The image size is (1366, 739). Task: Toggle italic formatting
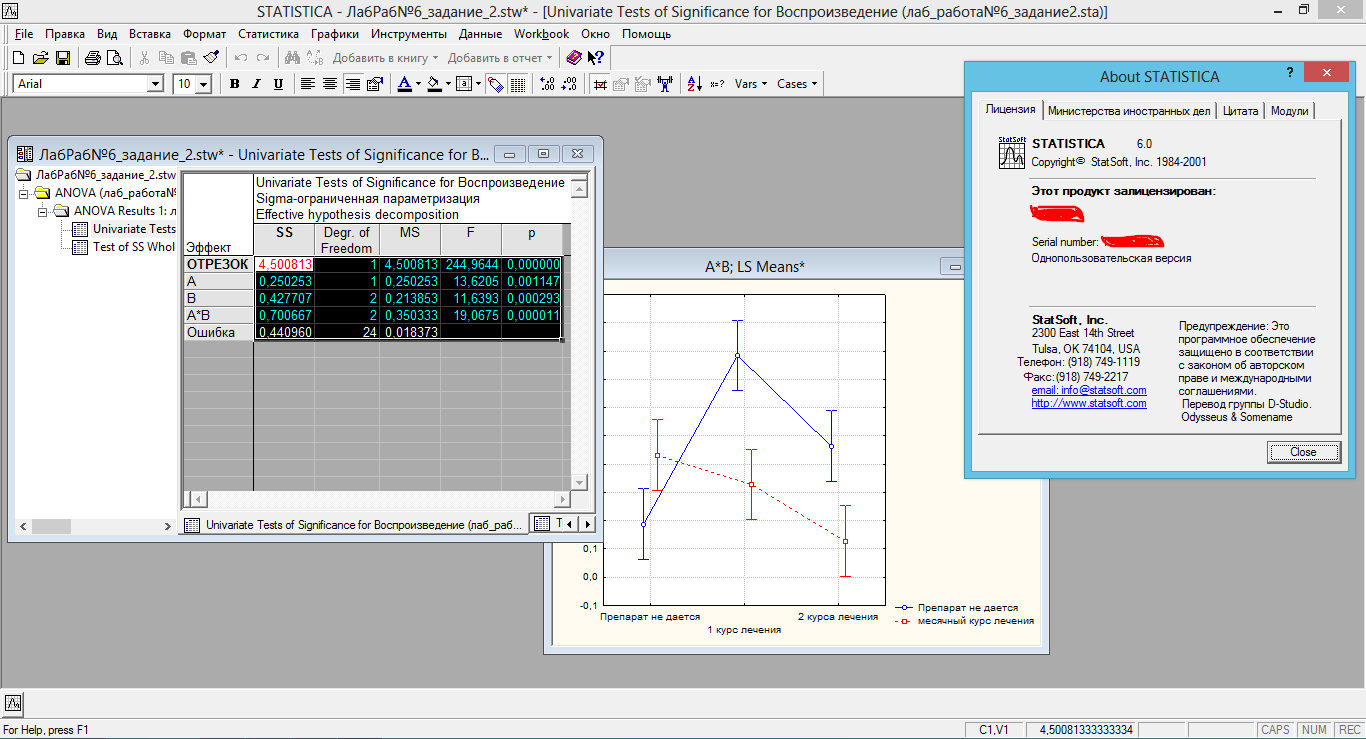[256, 83]
